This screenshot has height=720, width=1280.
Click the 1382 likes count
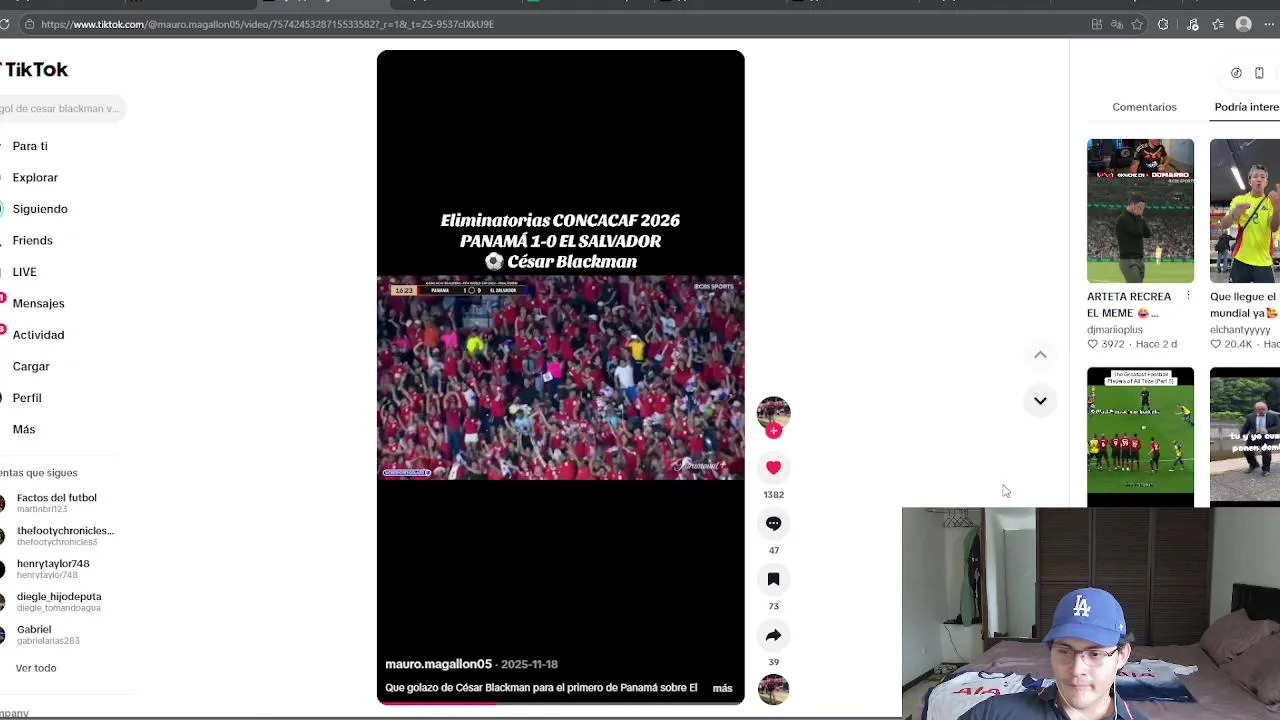click(773, 494)
